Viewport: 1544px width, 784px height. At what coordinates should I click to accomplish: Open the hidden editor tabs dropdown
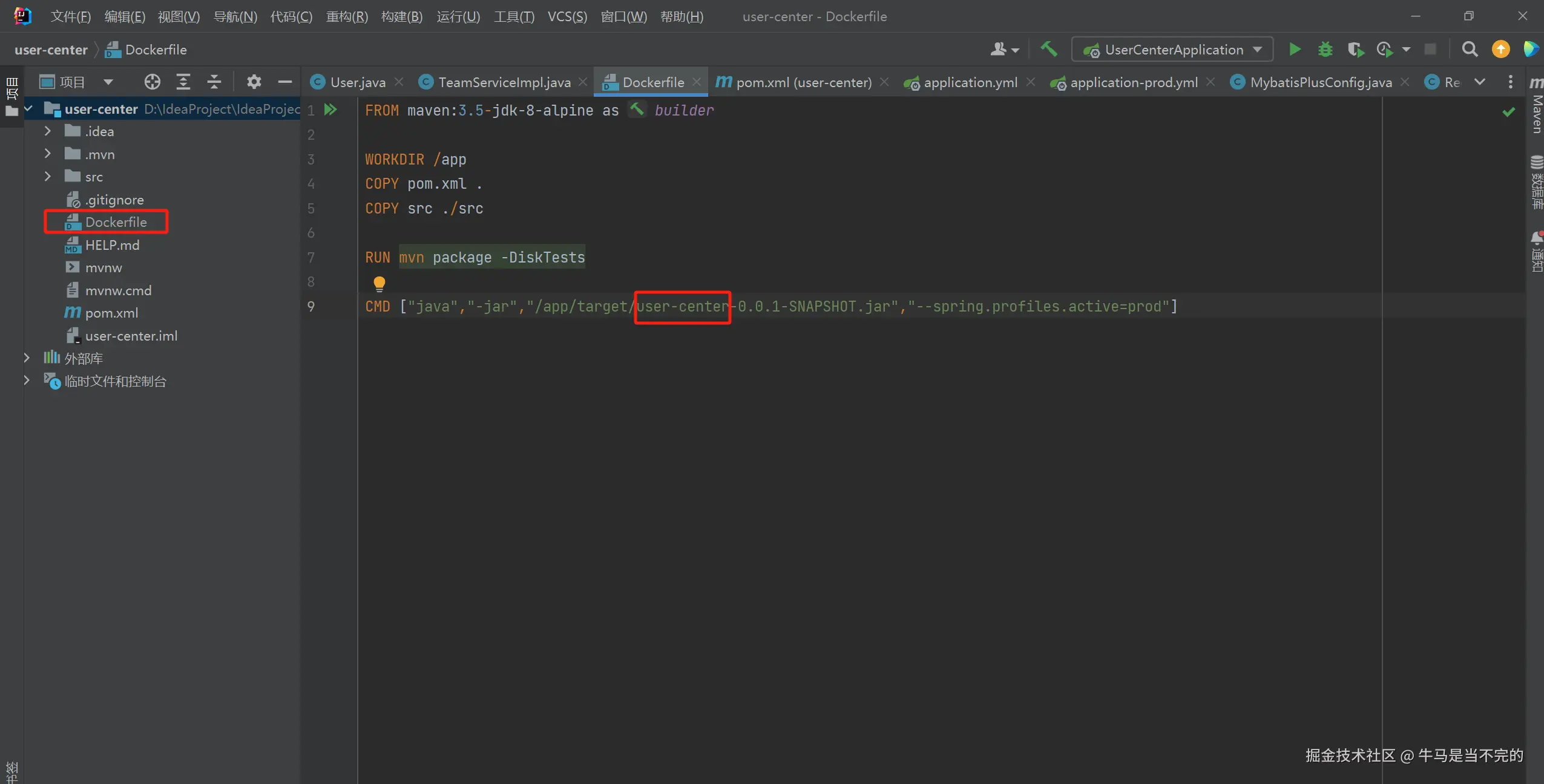(1479, 82)
